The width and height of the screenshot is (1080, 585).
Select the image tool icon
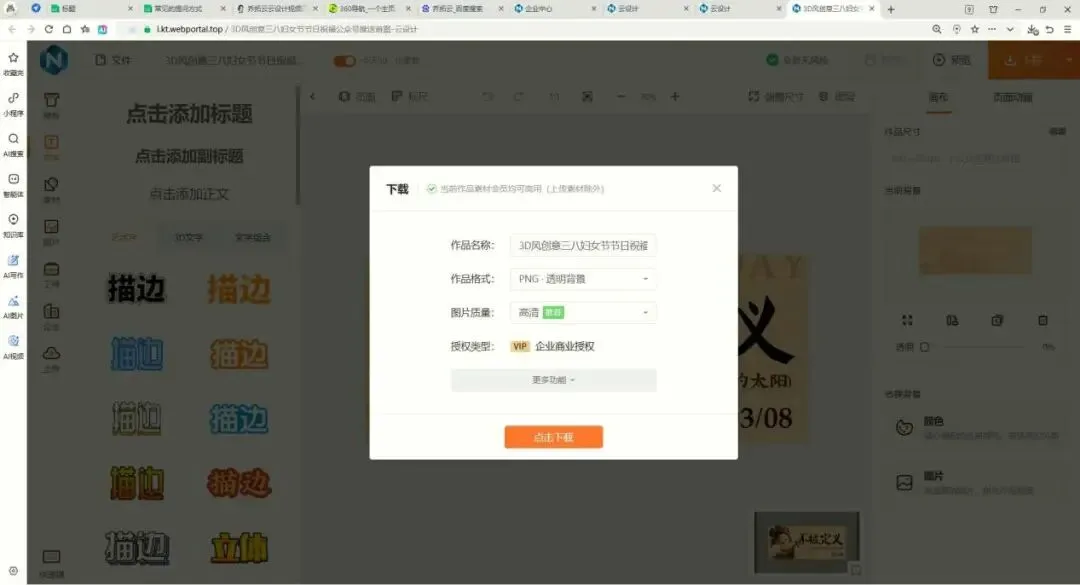click(52, 227)
